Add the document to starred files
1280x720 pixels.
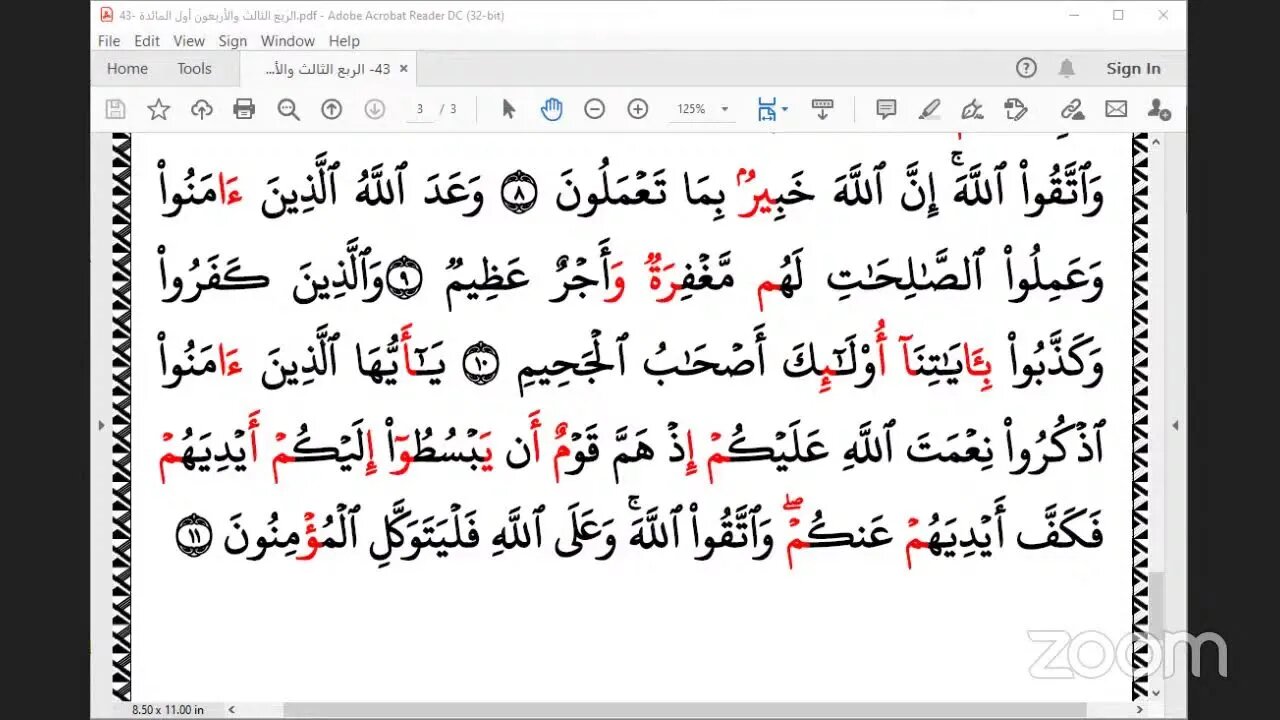[x=158, y=109]
